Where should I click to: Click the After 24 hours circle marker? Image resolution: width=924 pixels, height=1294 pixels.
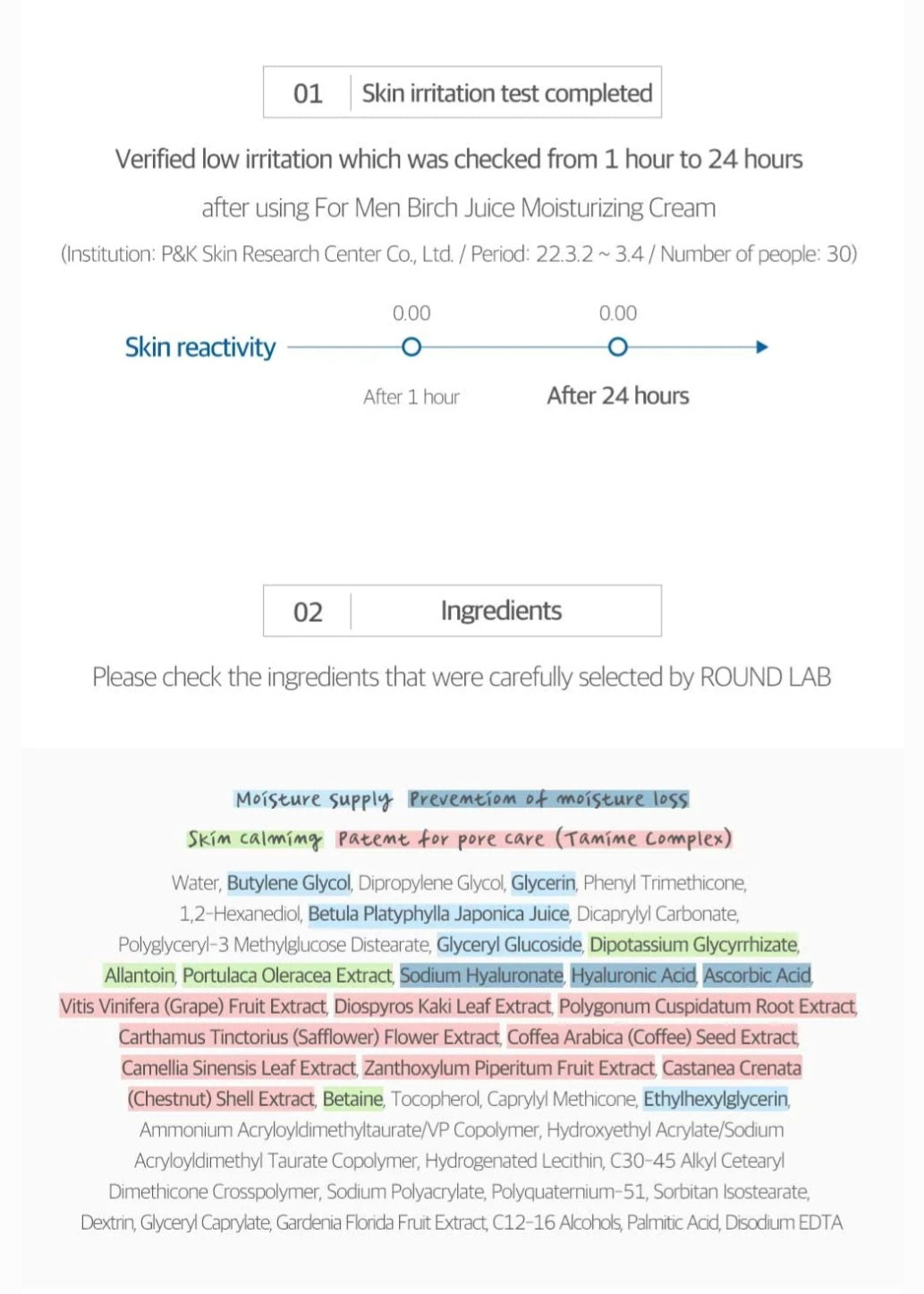(617, 347)
